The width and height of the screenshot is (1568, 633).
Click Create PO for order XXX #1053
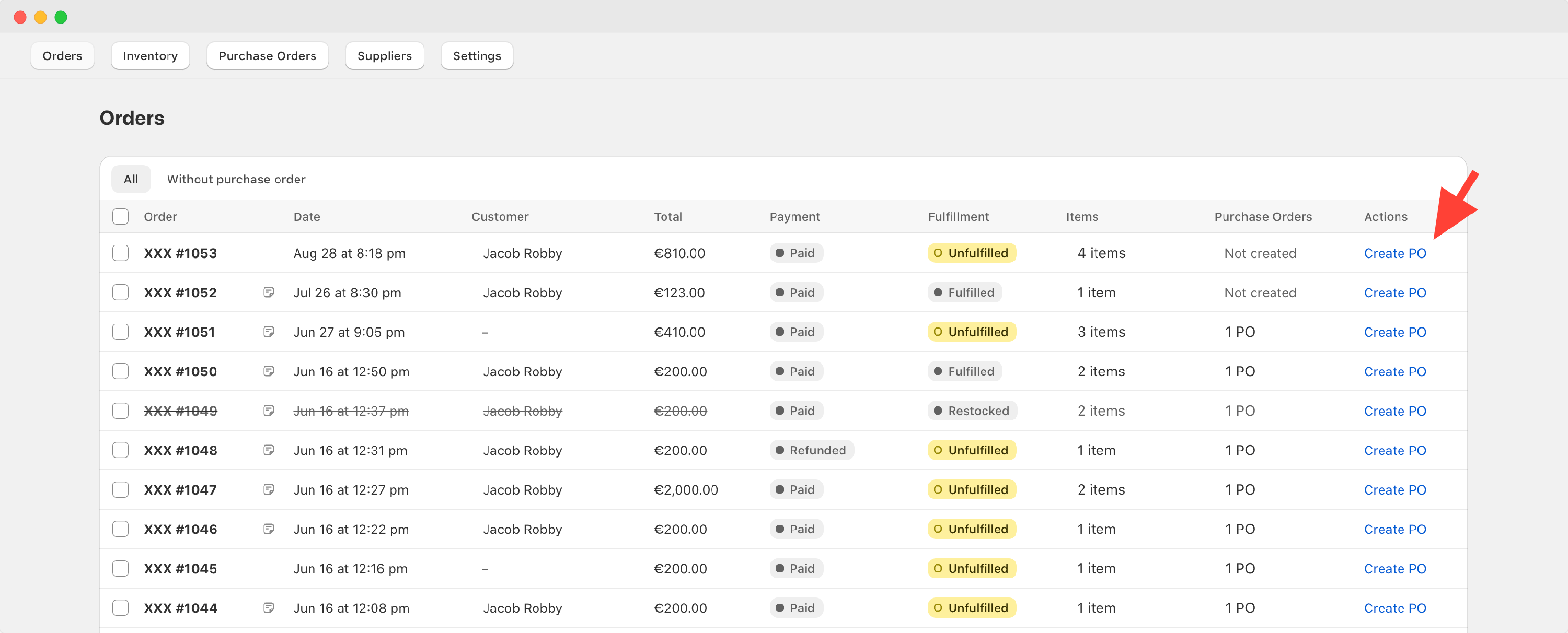[1395, 253]
